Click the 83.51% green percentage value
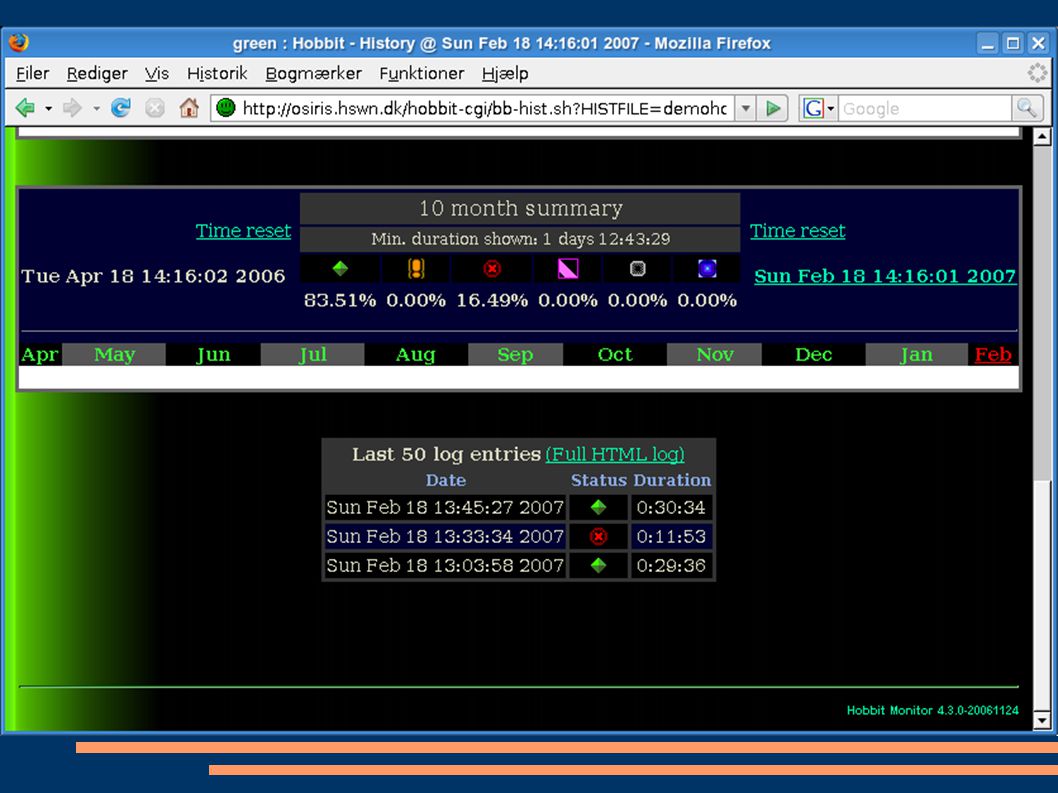The image size is (1058, 793). coord(339,300)
